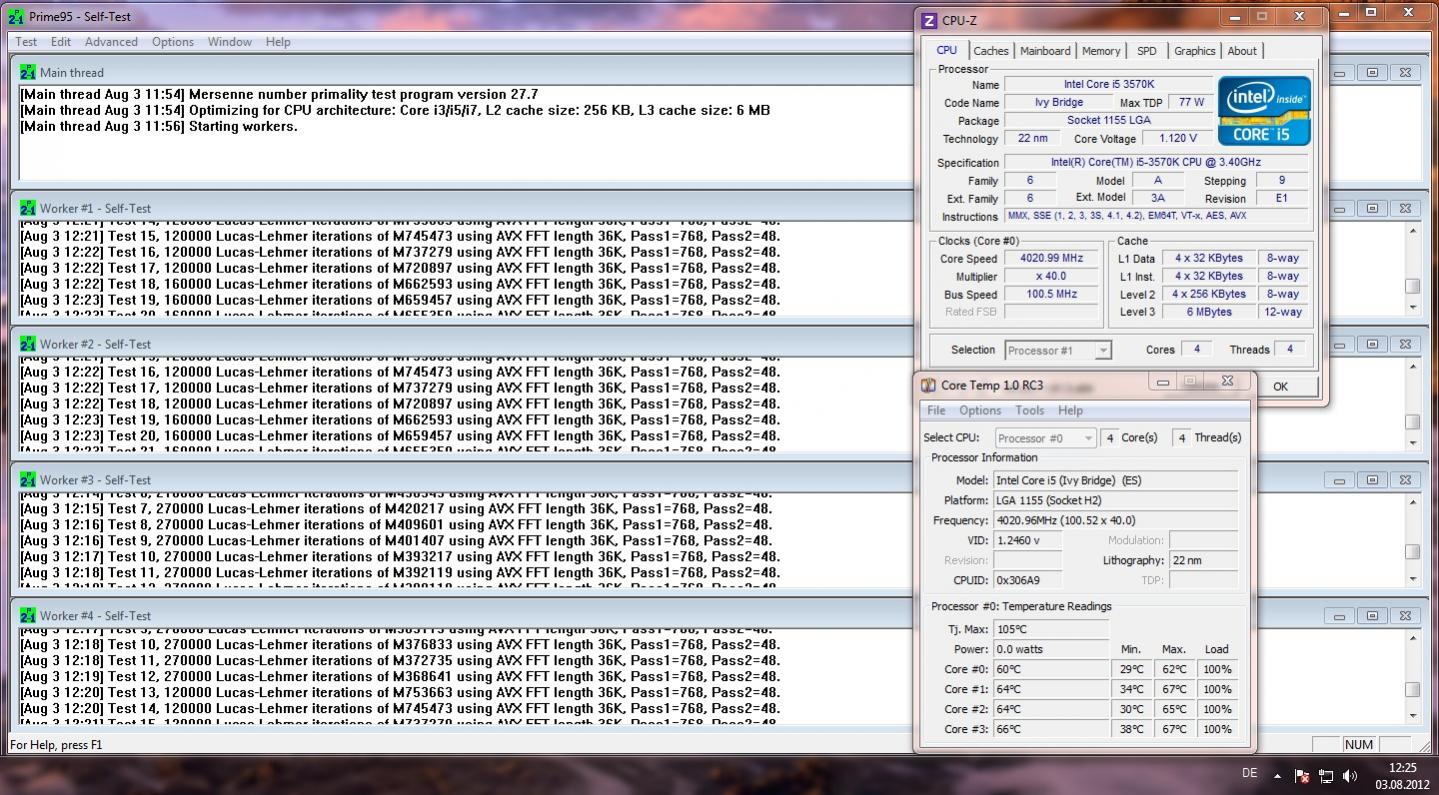The height and width of the screenshot is (795, 1439).
Task: Open the Test menu in Prime95
Action: 26,42
